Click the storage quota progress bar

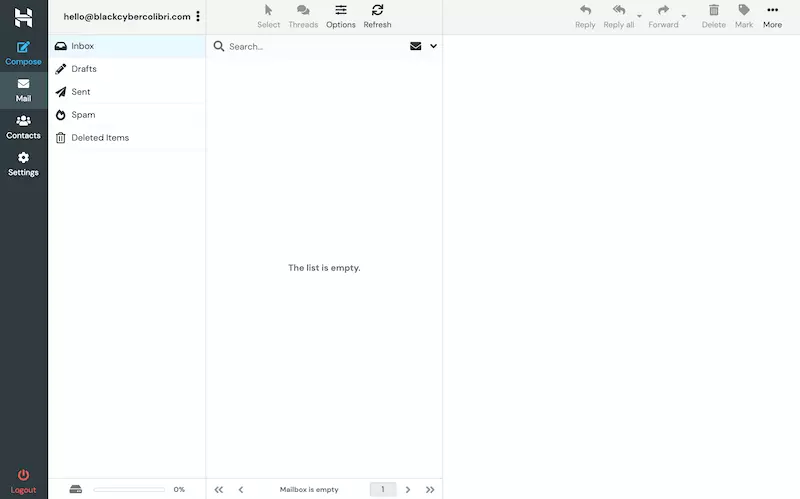tap(129, 489)
